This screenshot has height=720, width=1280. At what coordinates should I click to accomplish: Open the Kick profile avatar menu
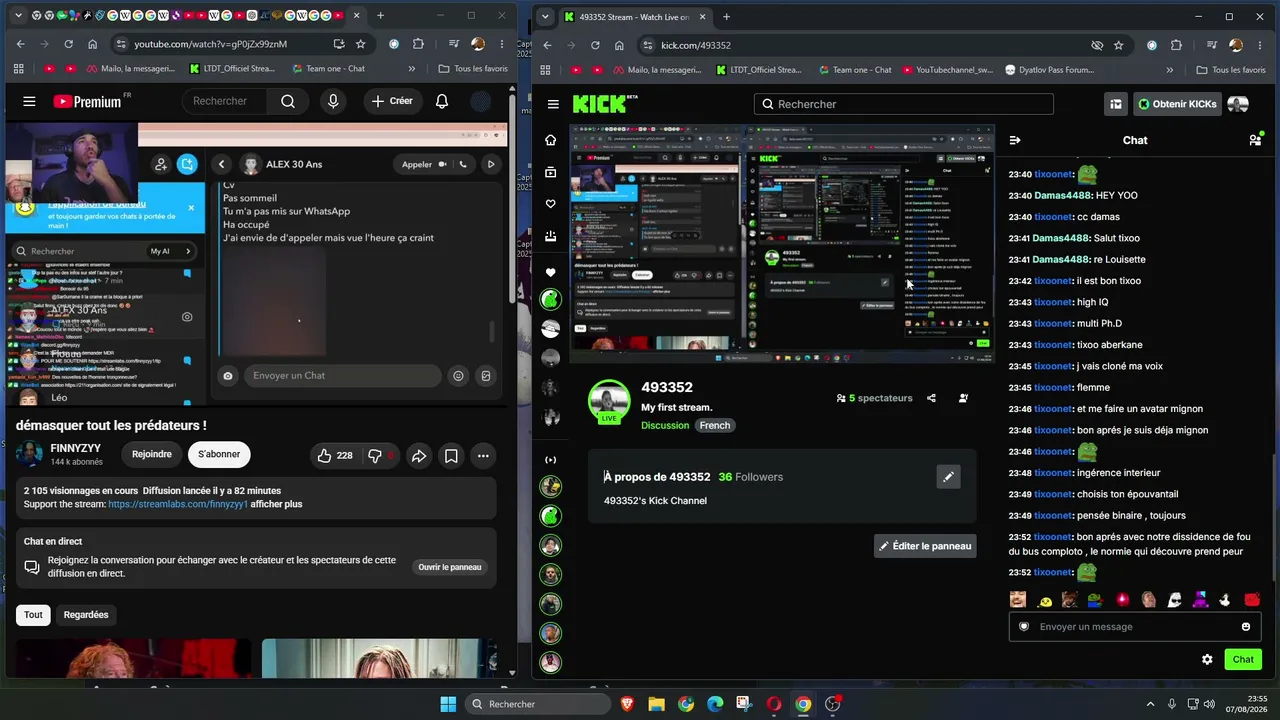[x=1238, y=104]
